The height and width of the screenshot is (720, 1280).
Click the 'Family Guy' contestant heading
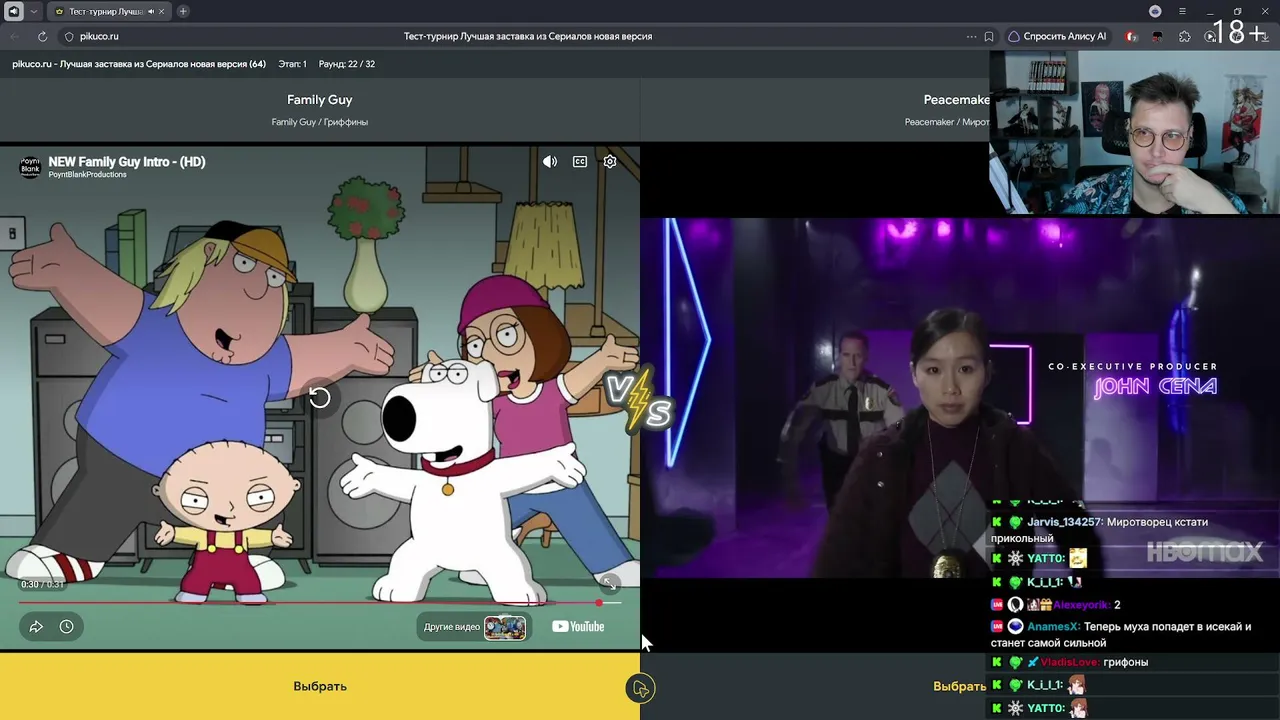pos(320,100)
